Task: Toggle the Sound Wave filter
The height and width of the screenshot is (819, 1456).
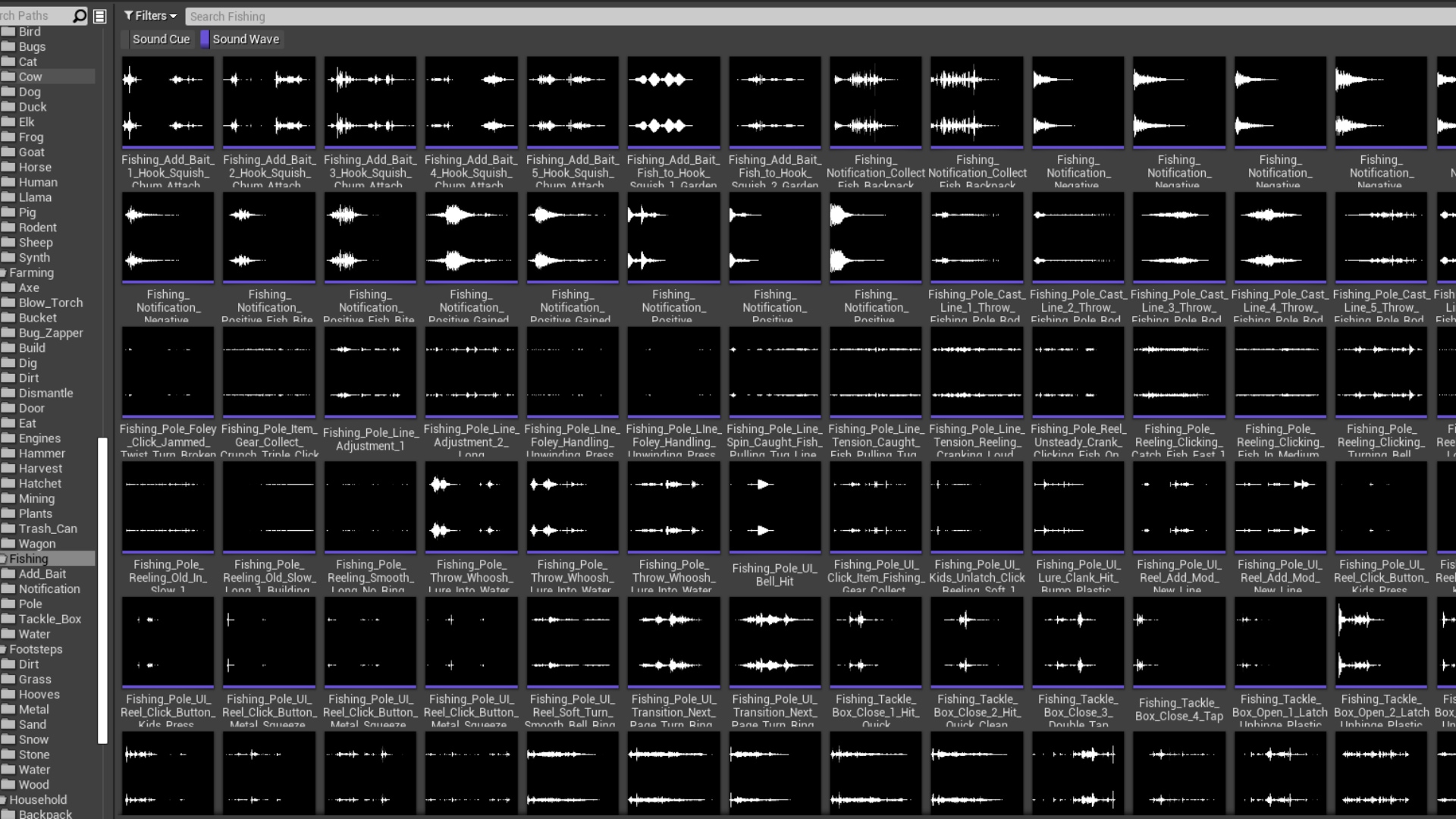Action: [245, 39]
